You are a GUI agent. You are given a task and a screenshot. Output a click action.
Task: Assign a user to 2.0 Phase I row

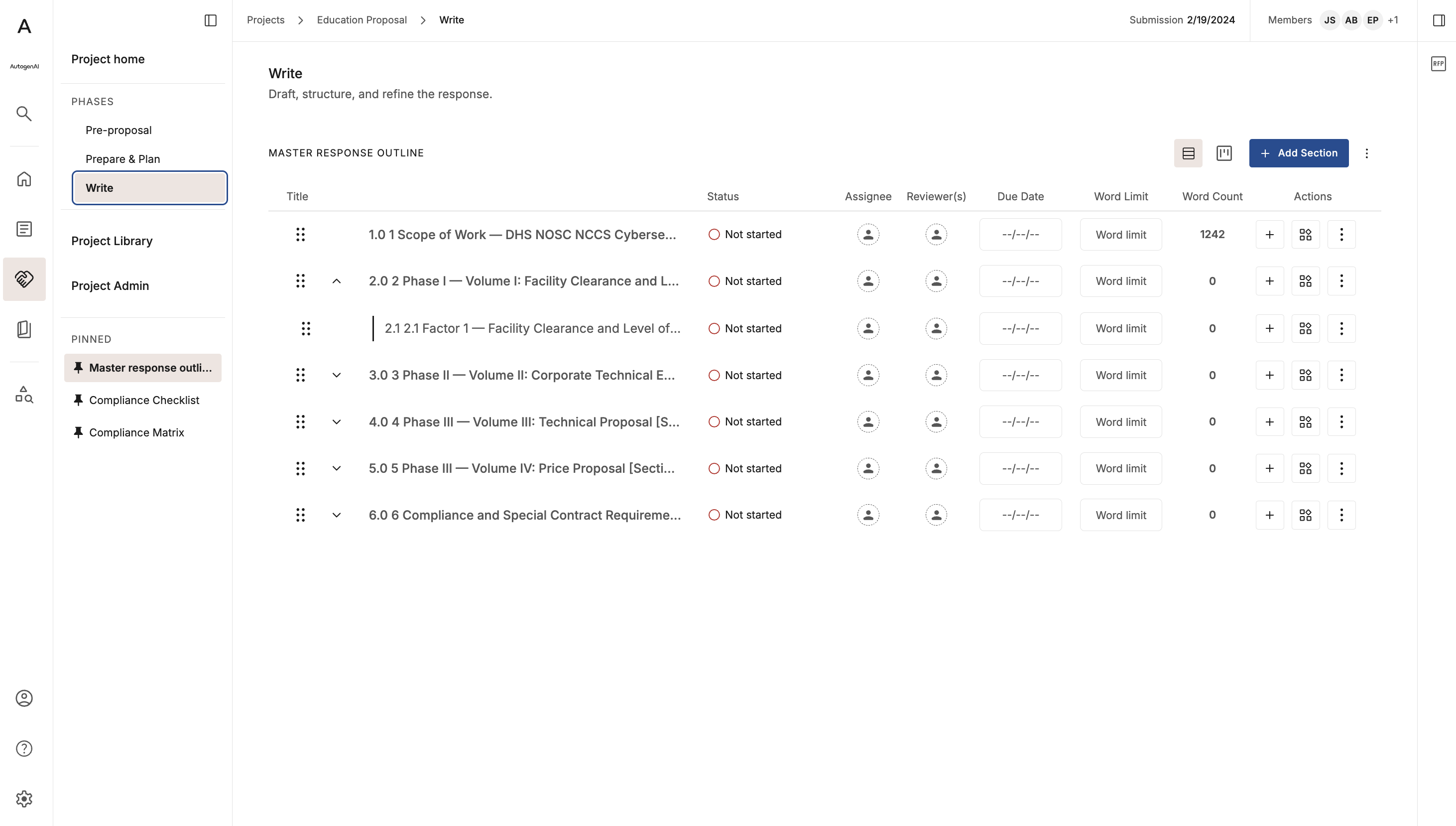pyautogui.click(x=868, y=281)
